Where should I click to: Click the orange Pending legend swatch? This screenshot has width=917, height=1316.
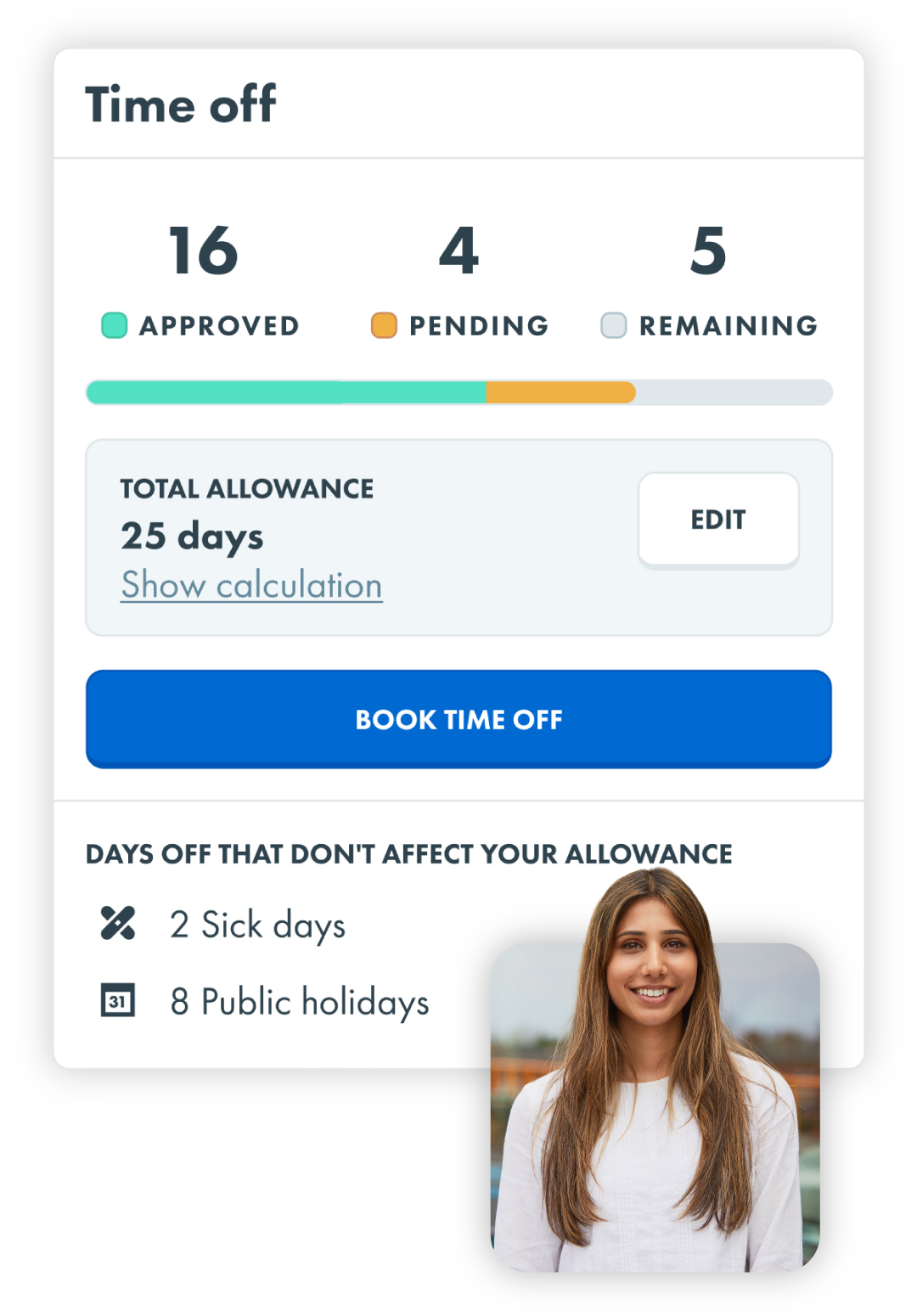click(384, 325)
